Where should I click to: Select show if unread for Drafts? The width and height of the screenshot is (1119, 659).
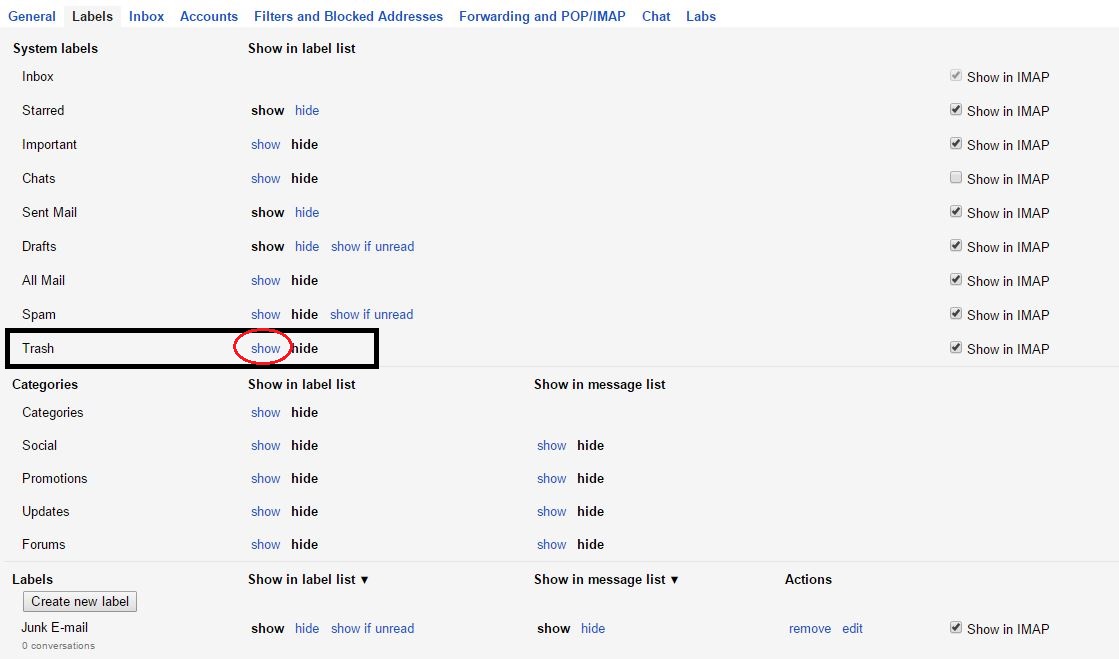372,246
